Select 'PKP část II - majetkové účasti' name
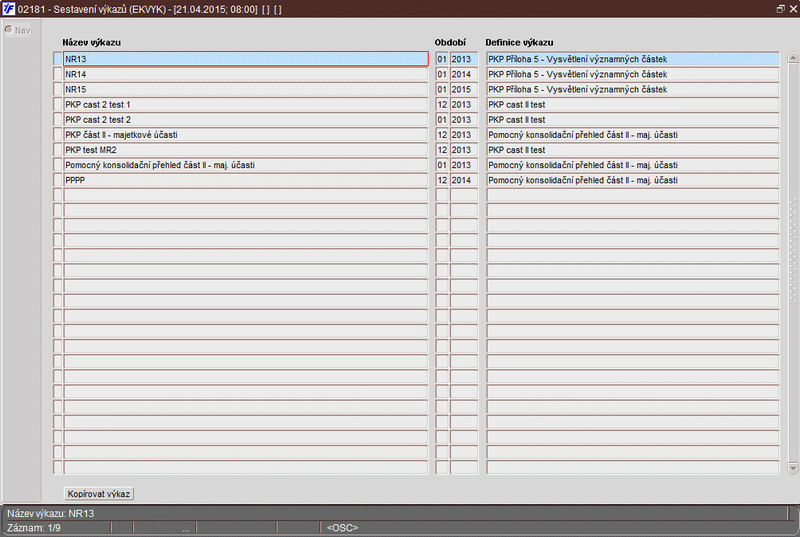Image resolution: width=800 pixels, height=537 pixels. point(245,135)
